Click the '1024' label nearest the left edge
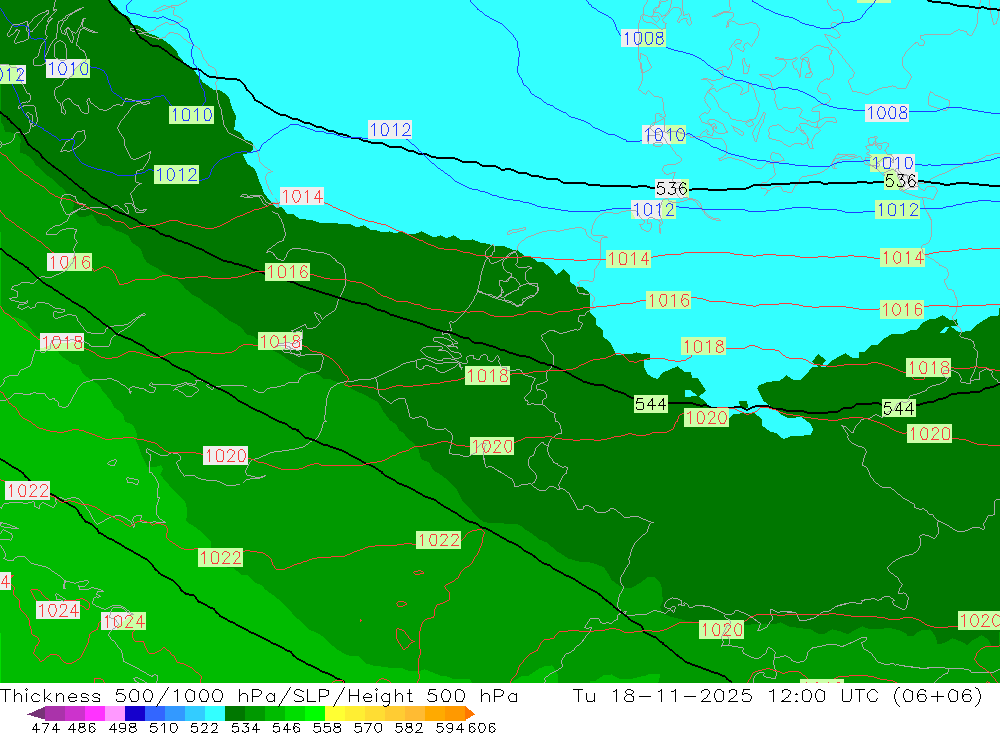The image size is (1000, 733). 58,610
